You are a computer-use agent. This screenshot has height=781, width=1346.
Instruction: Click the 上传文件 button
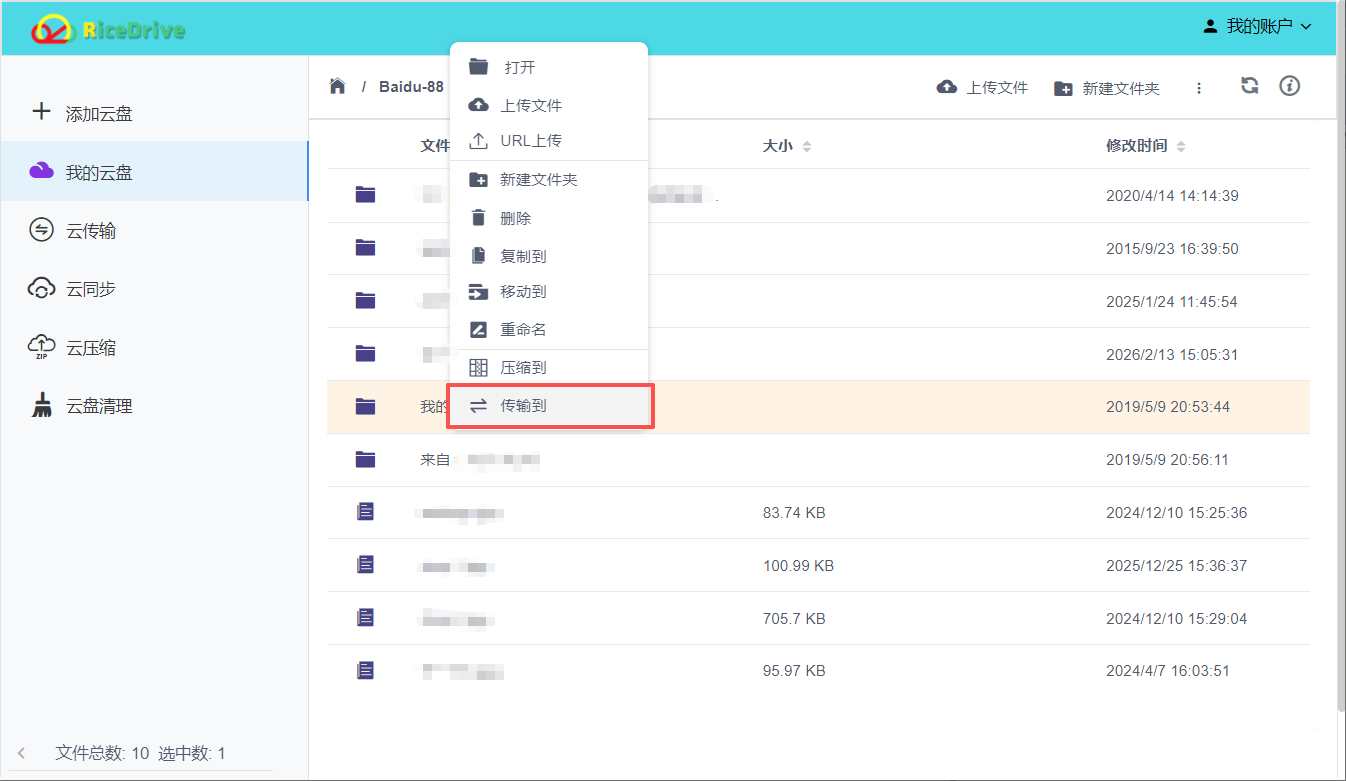coord(981,87)
